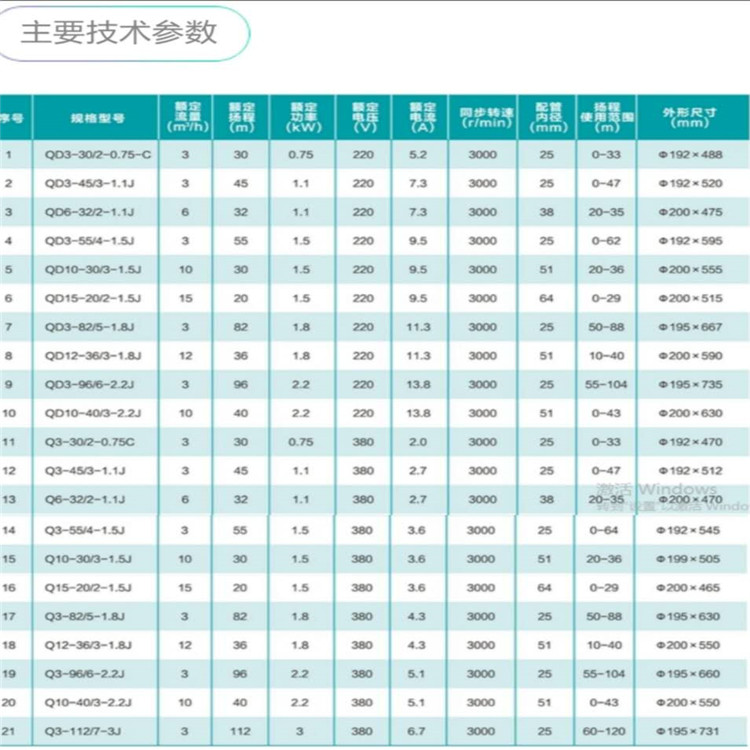Select model cell QD3-30/2-0.75-C
Viewport: 750px width, 750px height.
click(97, 155)
